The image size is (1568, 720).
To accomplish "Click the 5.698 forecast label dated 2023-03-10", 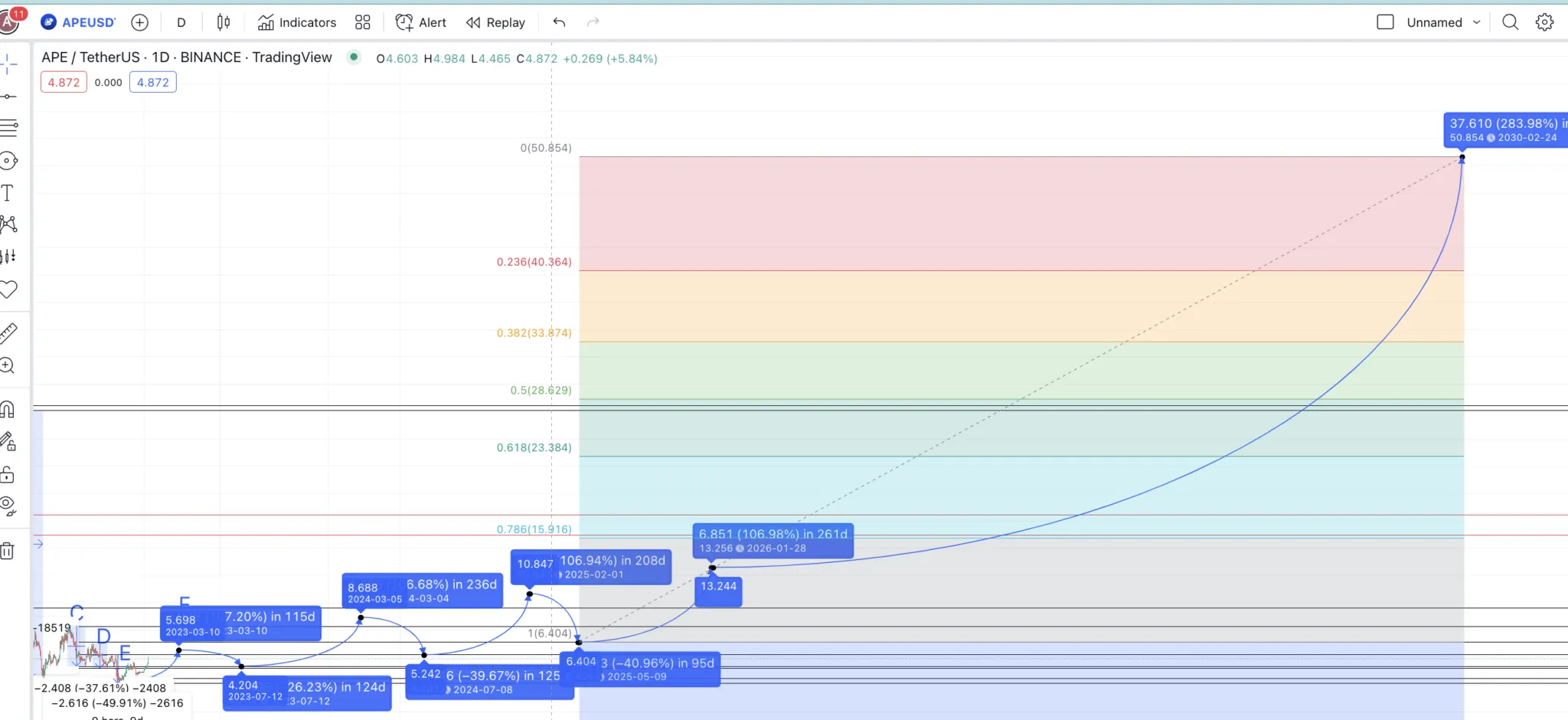I will pos(240,623).
